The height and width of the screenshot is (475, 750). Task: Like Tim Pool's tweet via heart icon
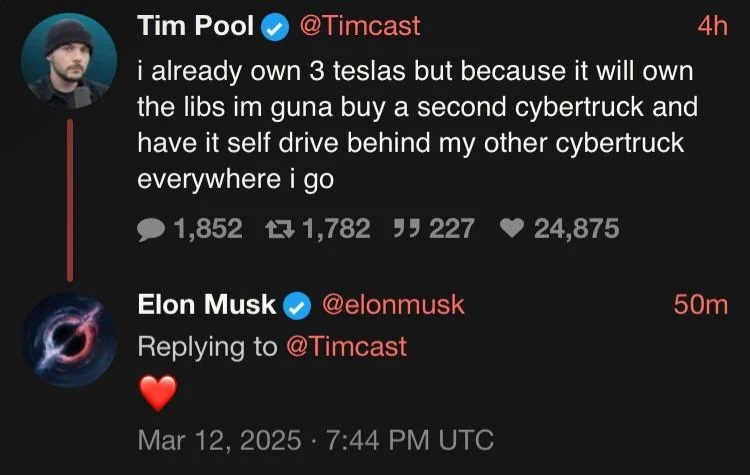509,229
